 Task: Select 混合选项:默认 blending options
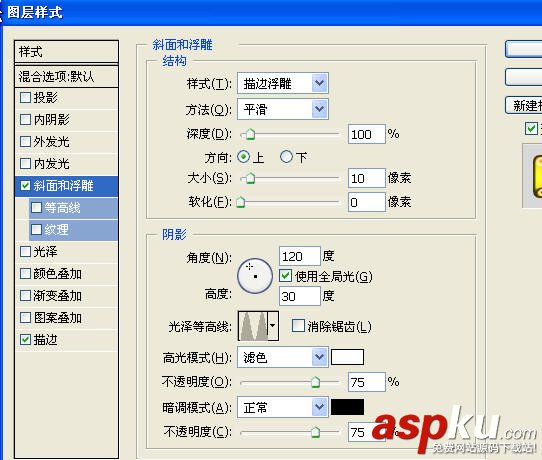point(66,76)
